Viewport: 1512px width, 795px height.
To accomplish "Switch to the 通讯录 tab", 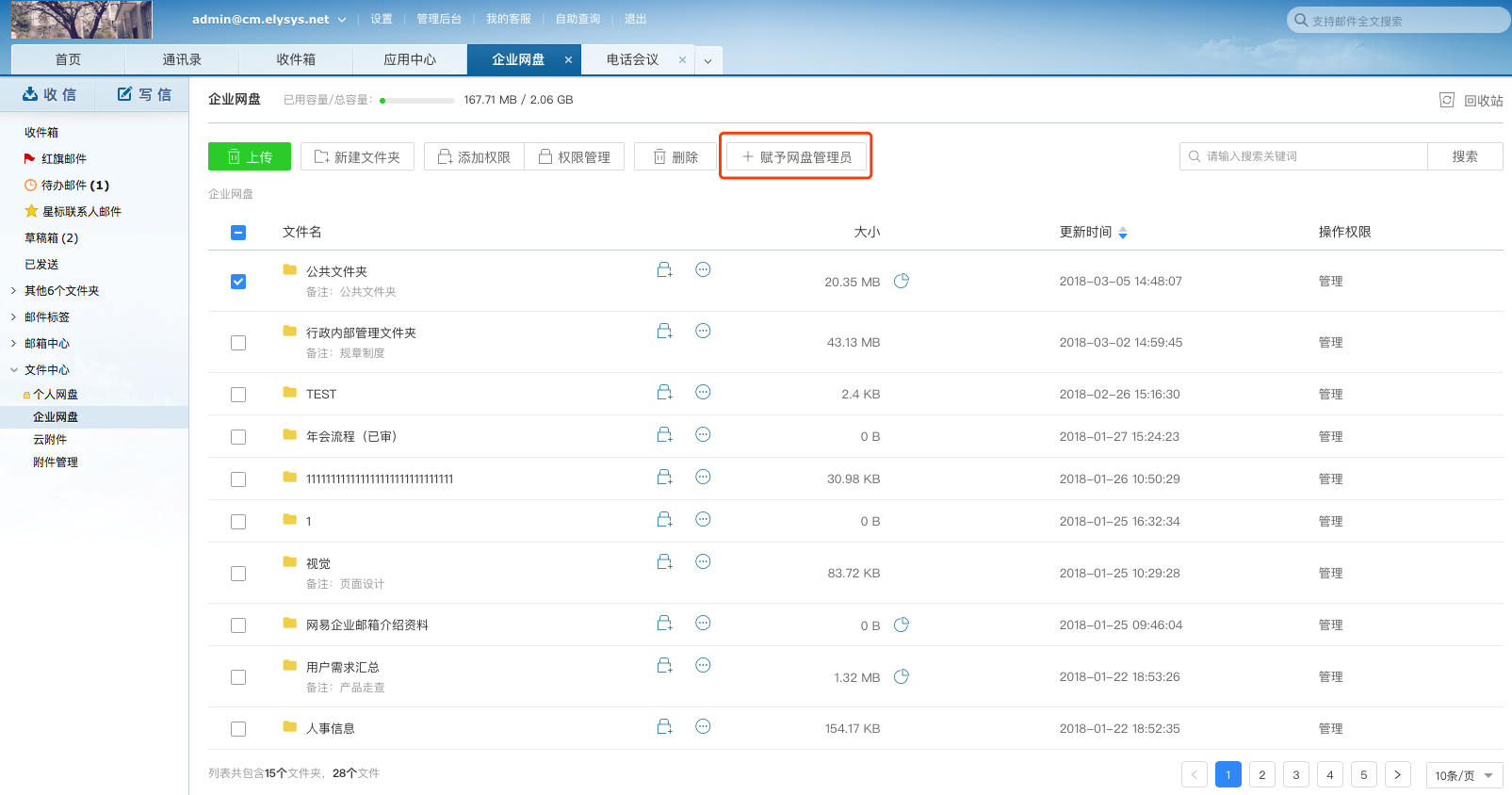I will [182, 59].
